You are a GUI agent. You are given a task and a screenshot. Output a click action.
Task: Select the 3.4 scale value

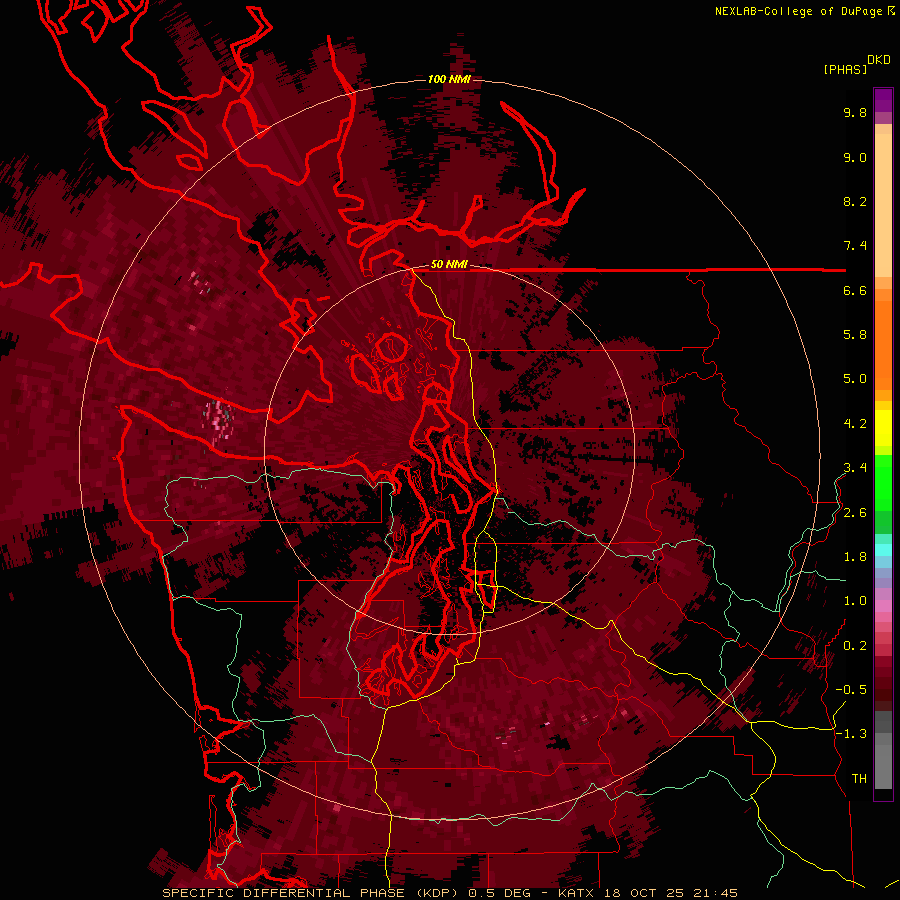855,468
